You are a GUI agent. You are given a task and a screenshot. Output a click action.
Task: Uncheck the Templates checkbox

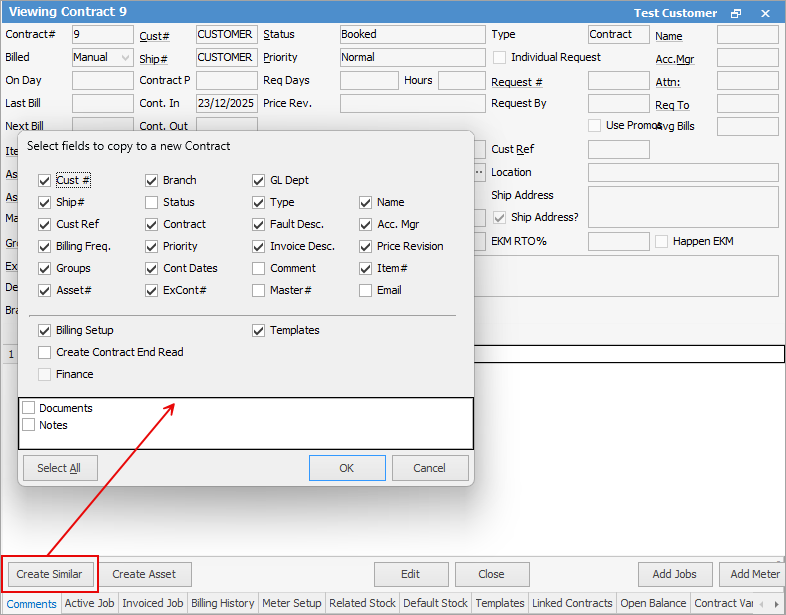tap(259, 331)
